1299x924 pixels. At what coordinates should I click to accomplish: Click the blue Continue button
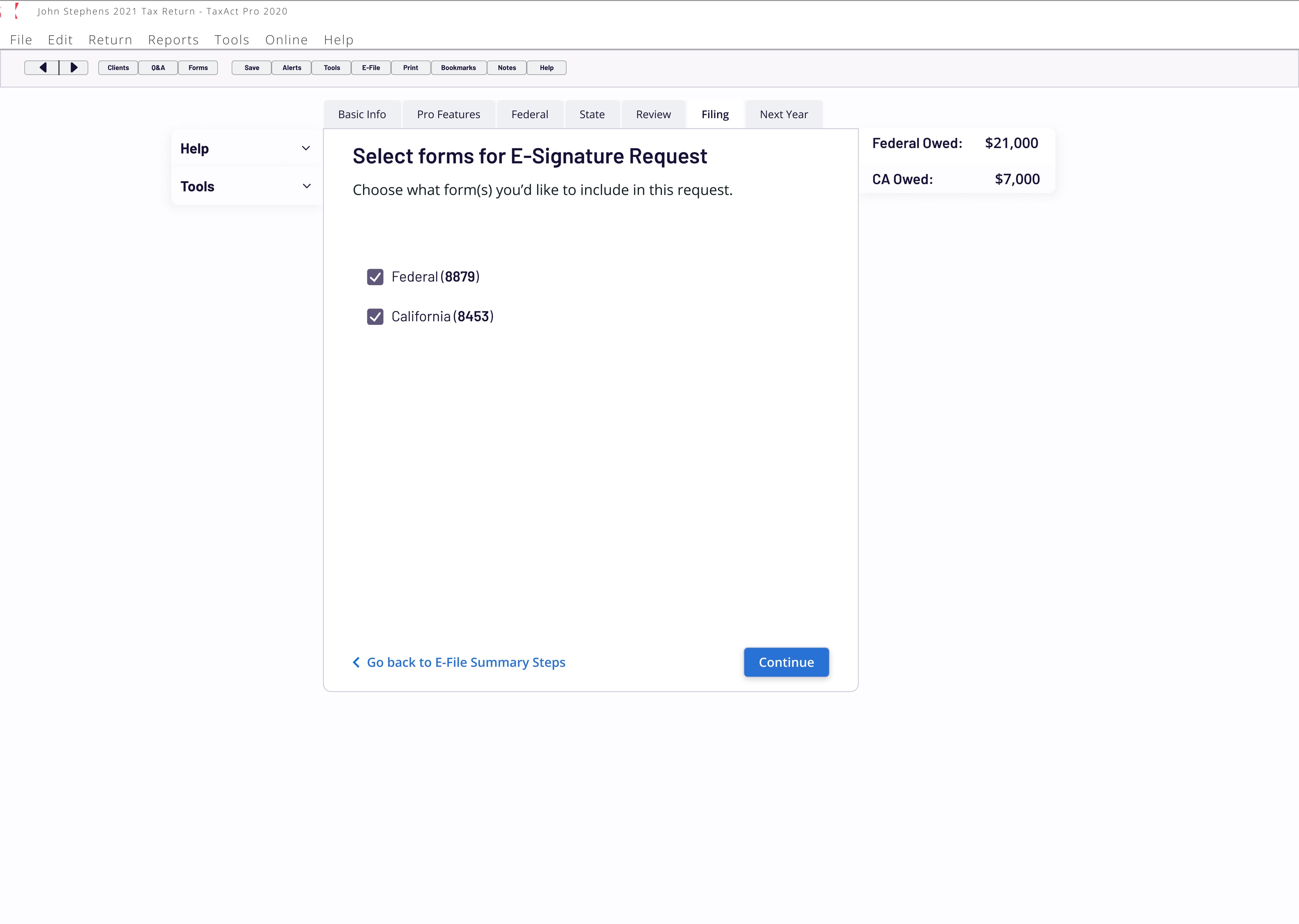pyautogui.click(x=787, y=662)
